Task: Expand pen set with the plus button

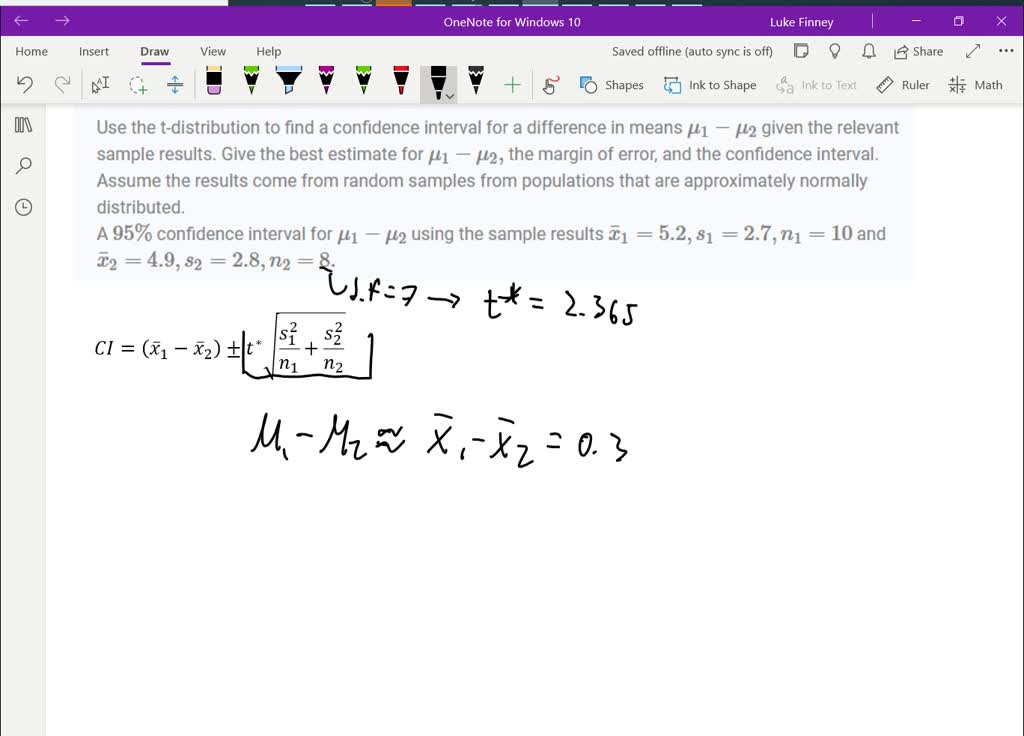Action: [x=512, y=85]
